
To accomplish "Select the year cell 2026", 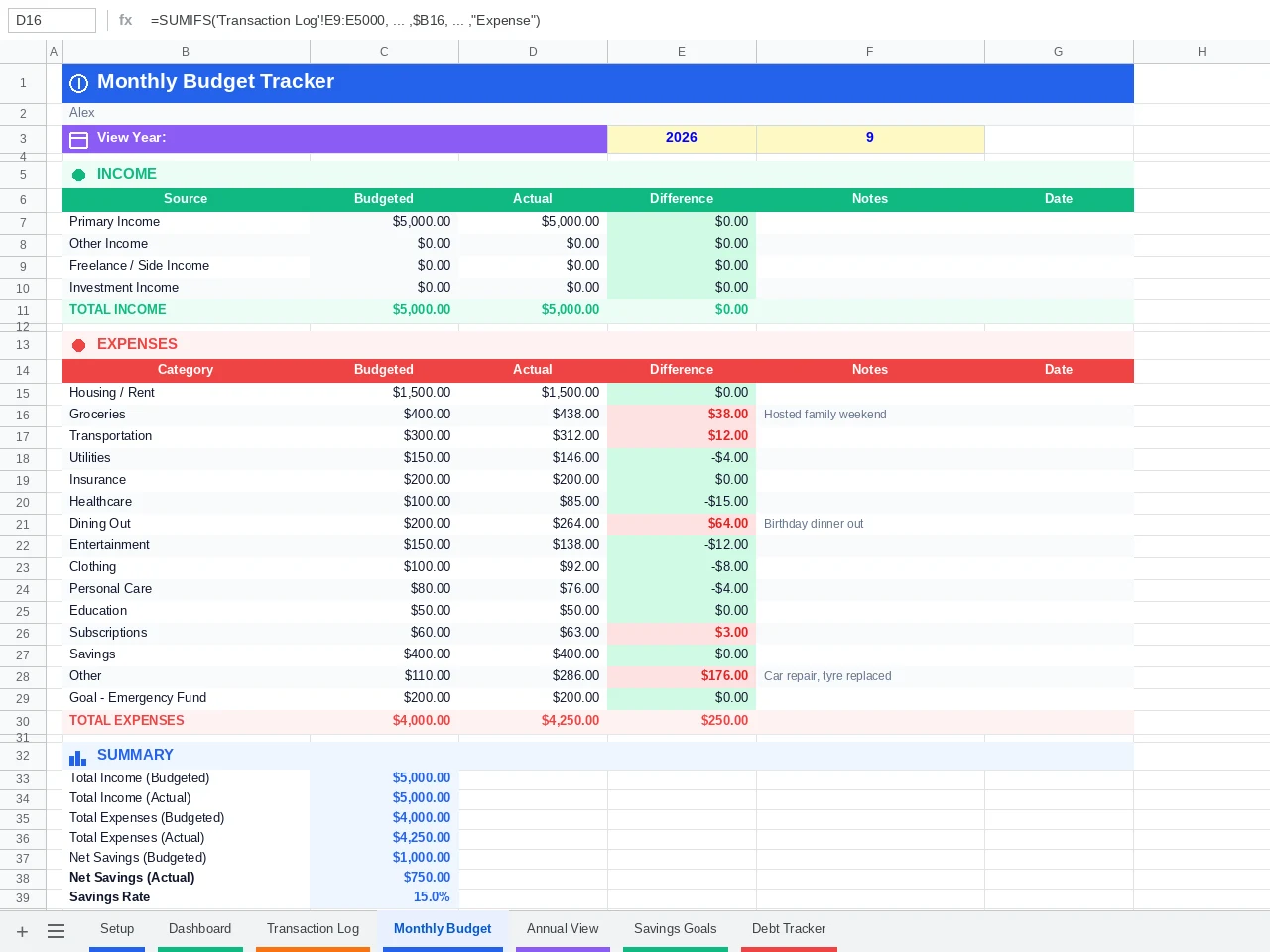I will (682, 138).
